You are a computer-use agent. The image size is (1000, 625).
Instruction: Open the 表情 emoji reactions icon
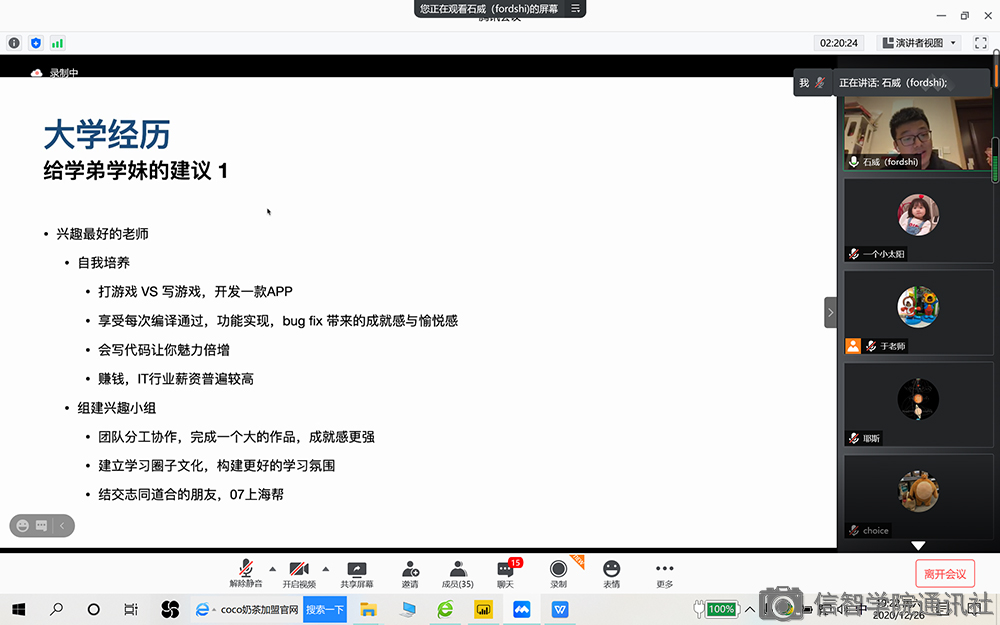tap(611, 574)
